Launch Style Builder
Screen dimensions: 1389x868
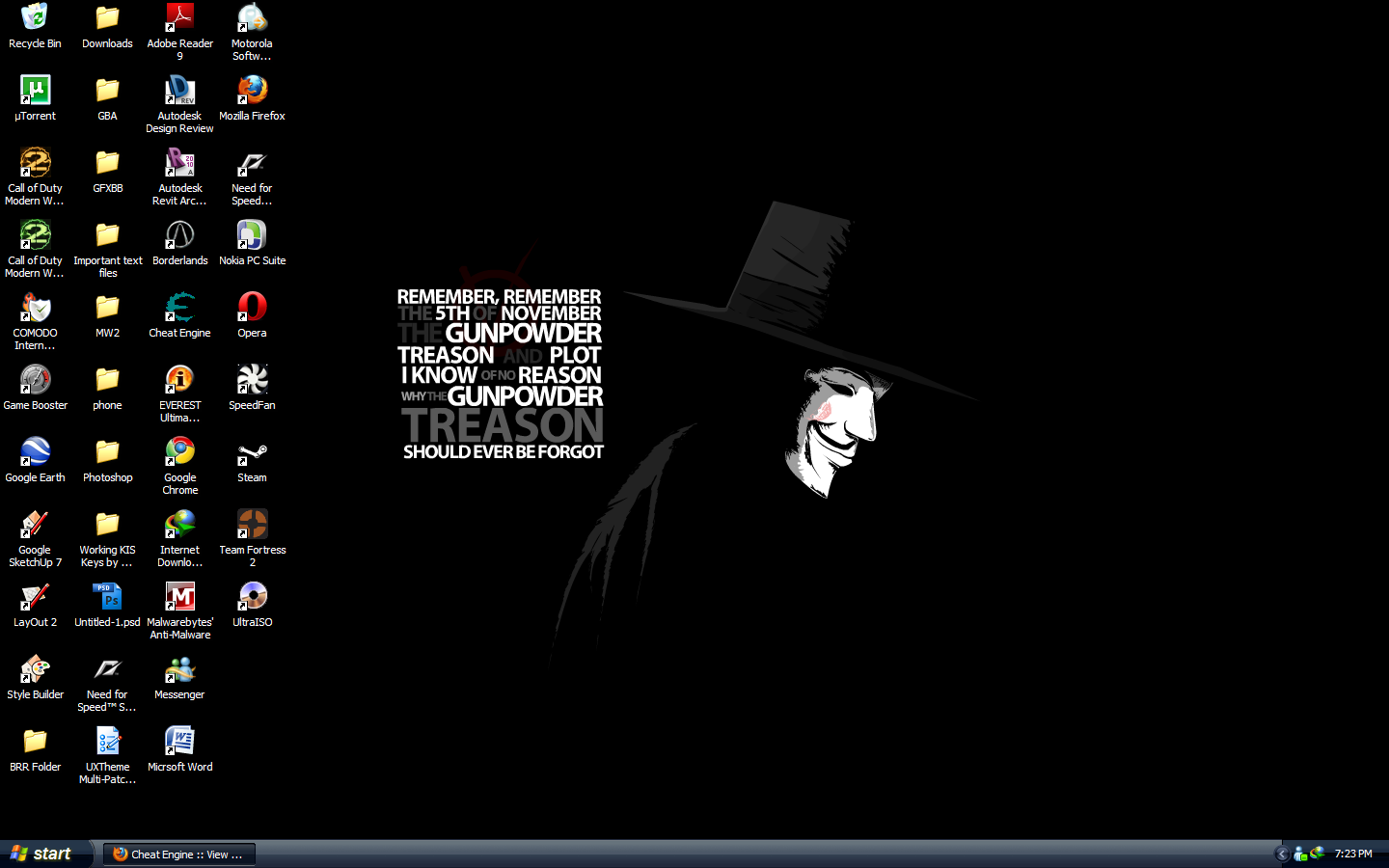pos(35,677)
